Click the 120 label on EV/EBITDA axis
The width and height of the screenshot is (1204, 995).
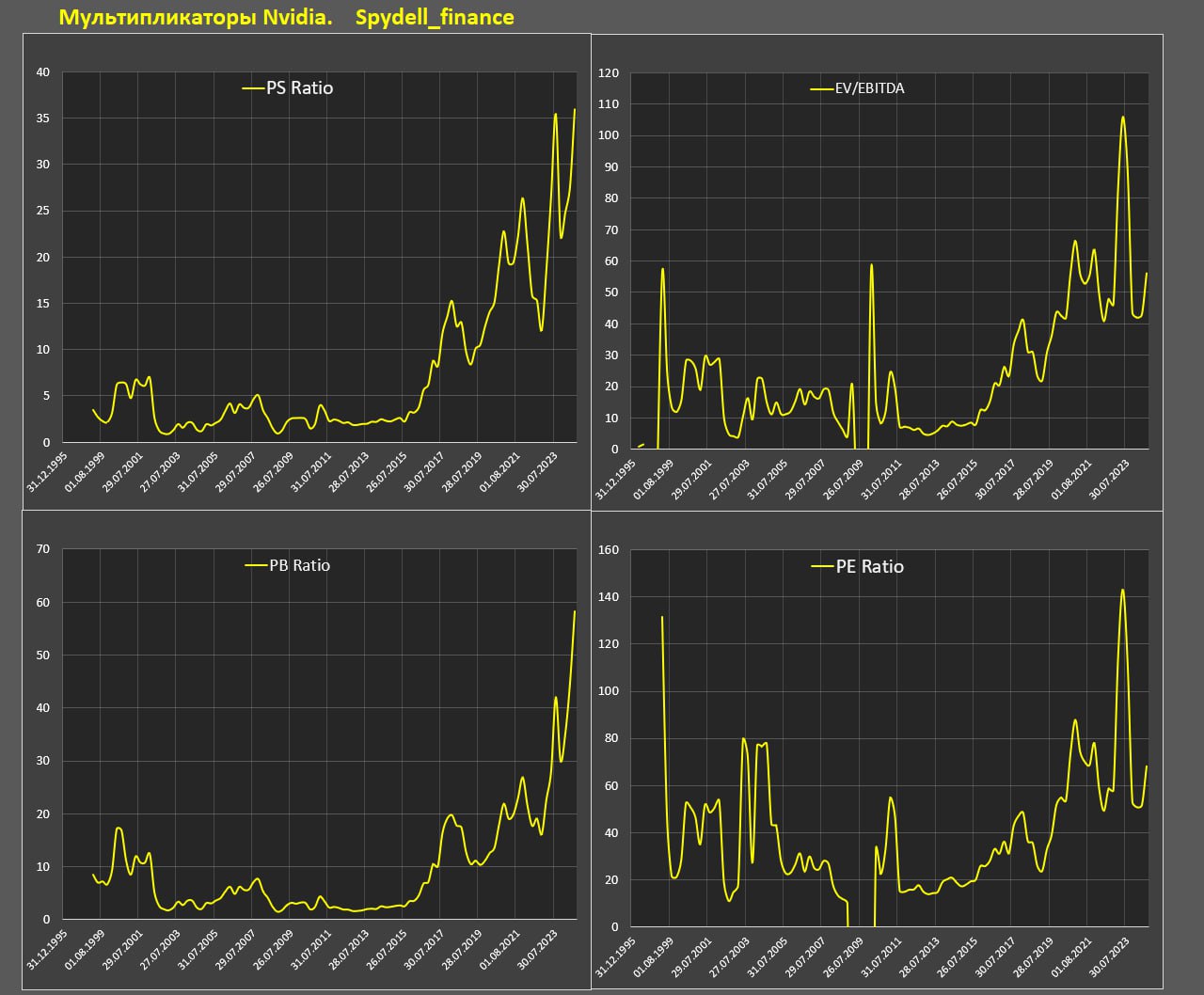(x=609, y=72)
